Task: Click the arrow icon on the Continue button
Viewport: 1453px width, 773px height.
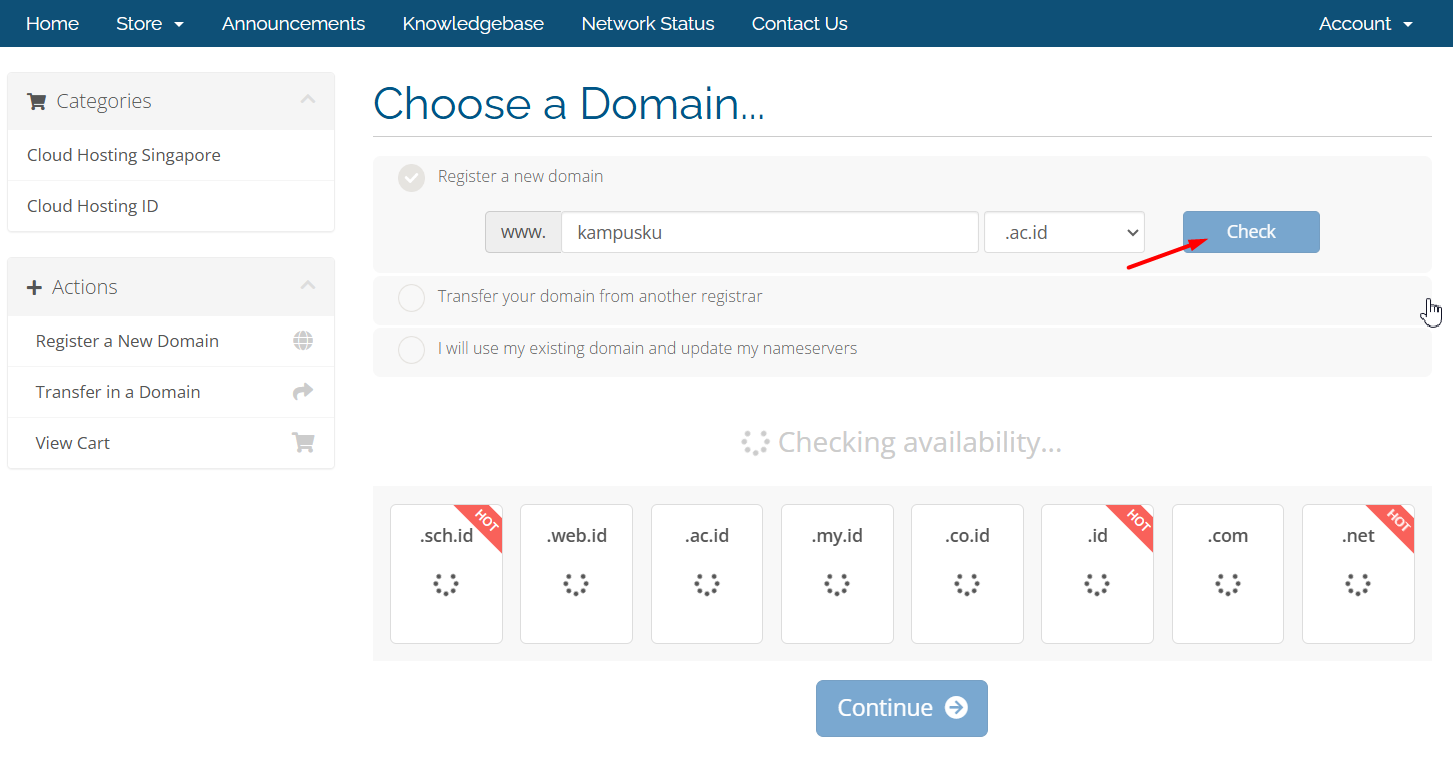Action: 956,708
